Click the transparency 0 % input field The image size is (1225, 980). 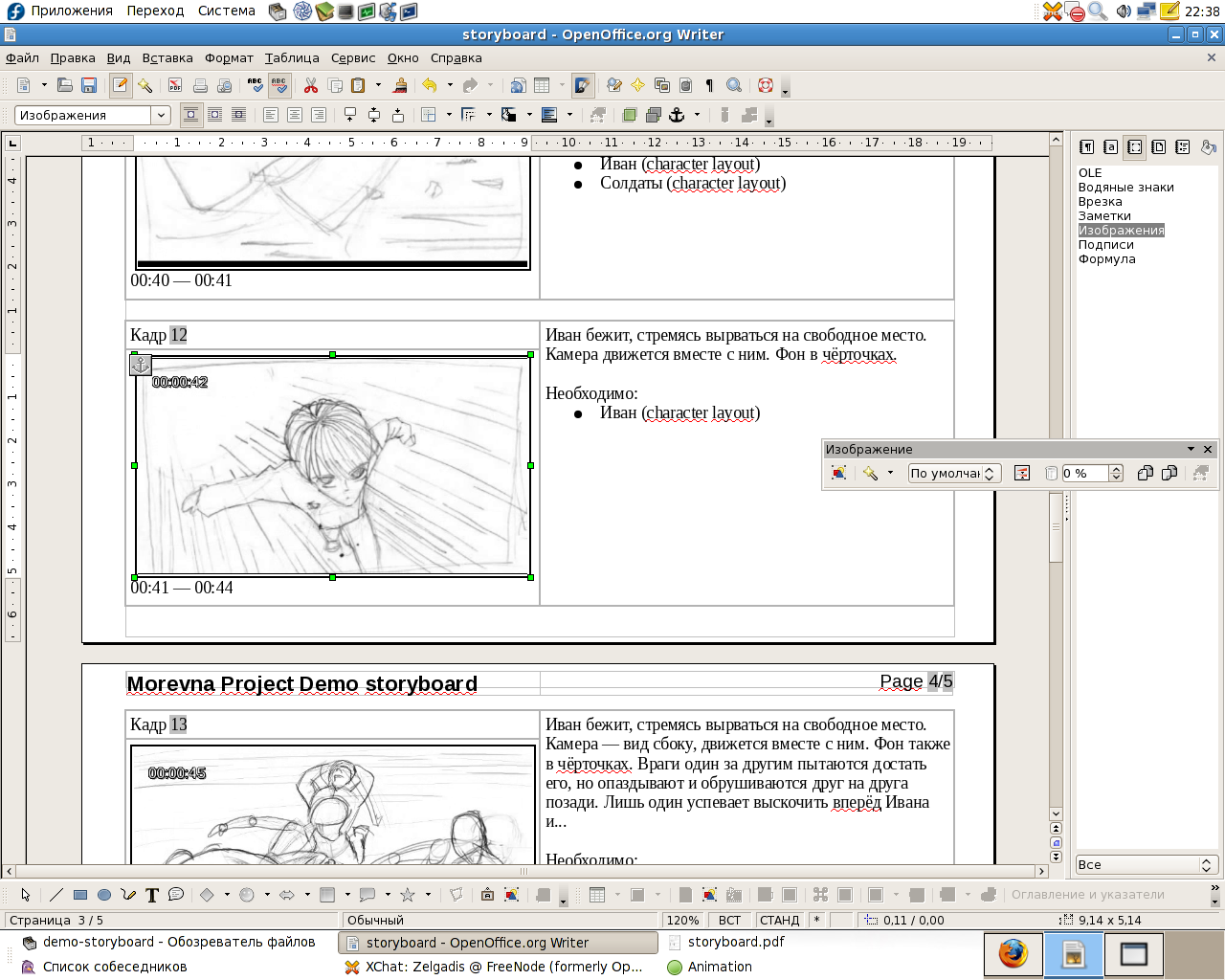coord(1085,473)
